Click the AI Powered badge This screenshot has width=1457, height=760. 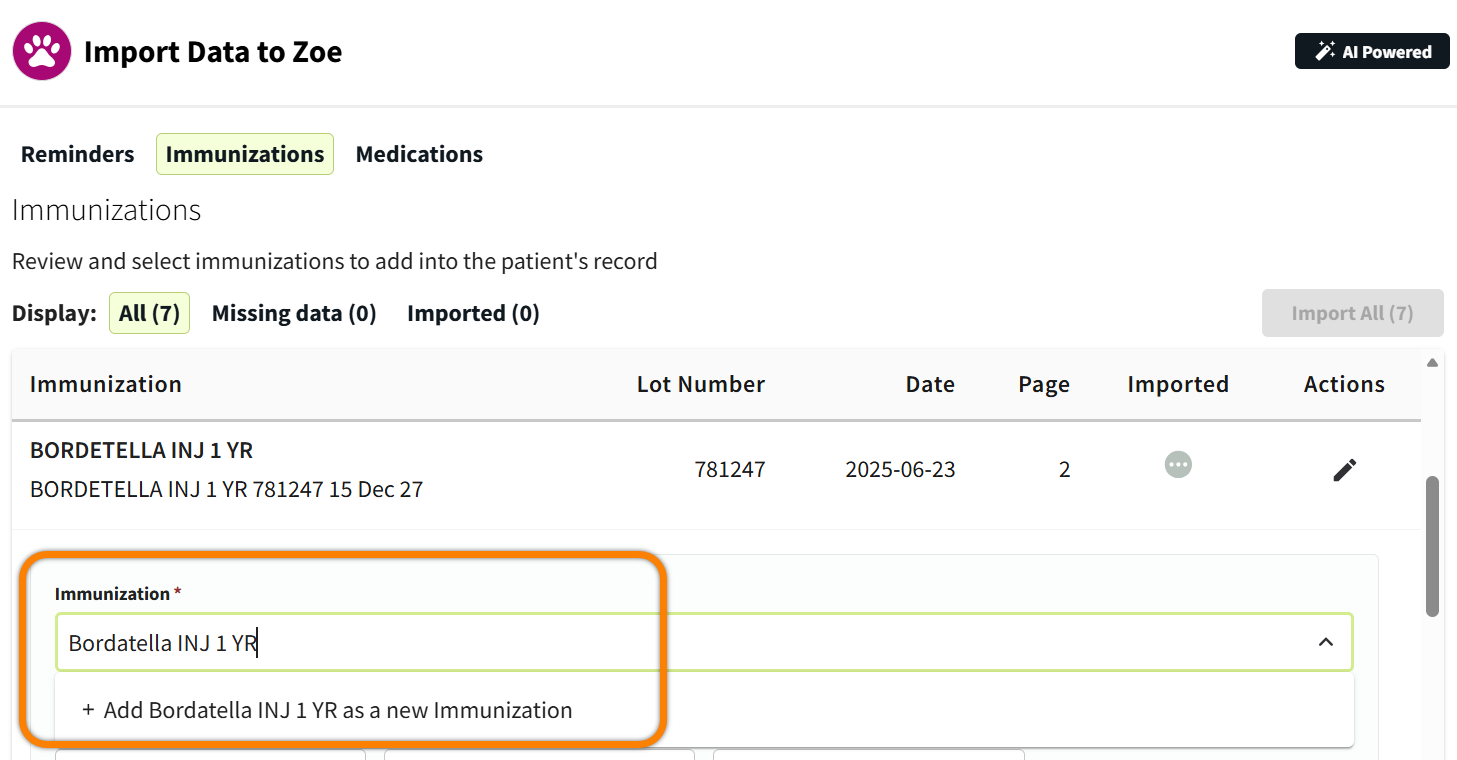(x=1371, y=52)
